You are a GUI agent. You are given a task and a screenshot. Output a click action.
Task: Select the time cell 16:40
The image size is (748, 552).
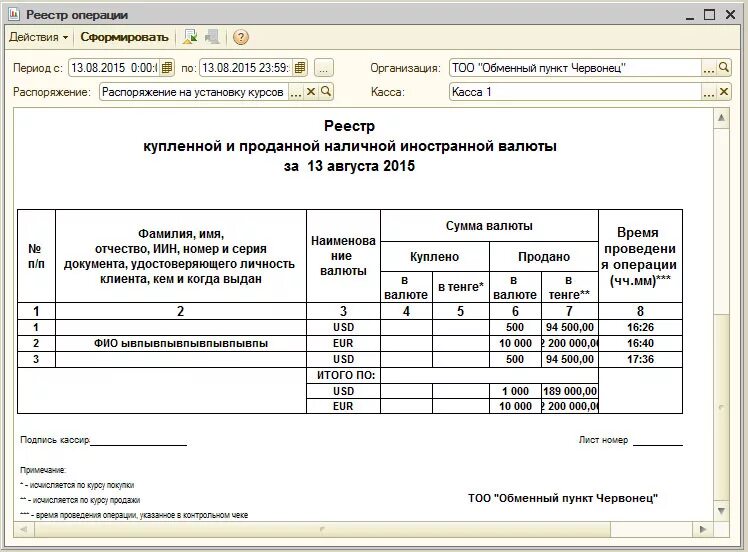[641, 344]
